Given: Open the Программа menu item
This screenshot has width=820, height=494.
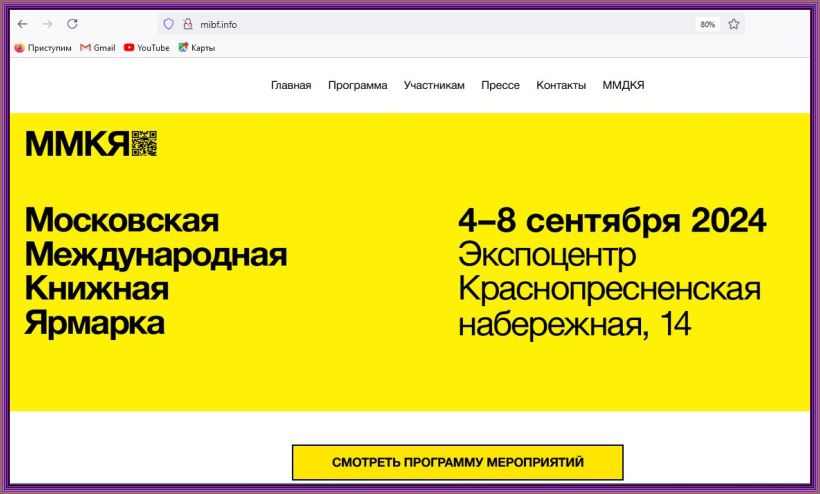Looking at the screenshot, I should 358,85.
